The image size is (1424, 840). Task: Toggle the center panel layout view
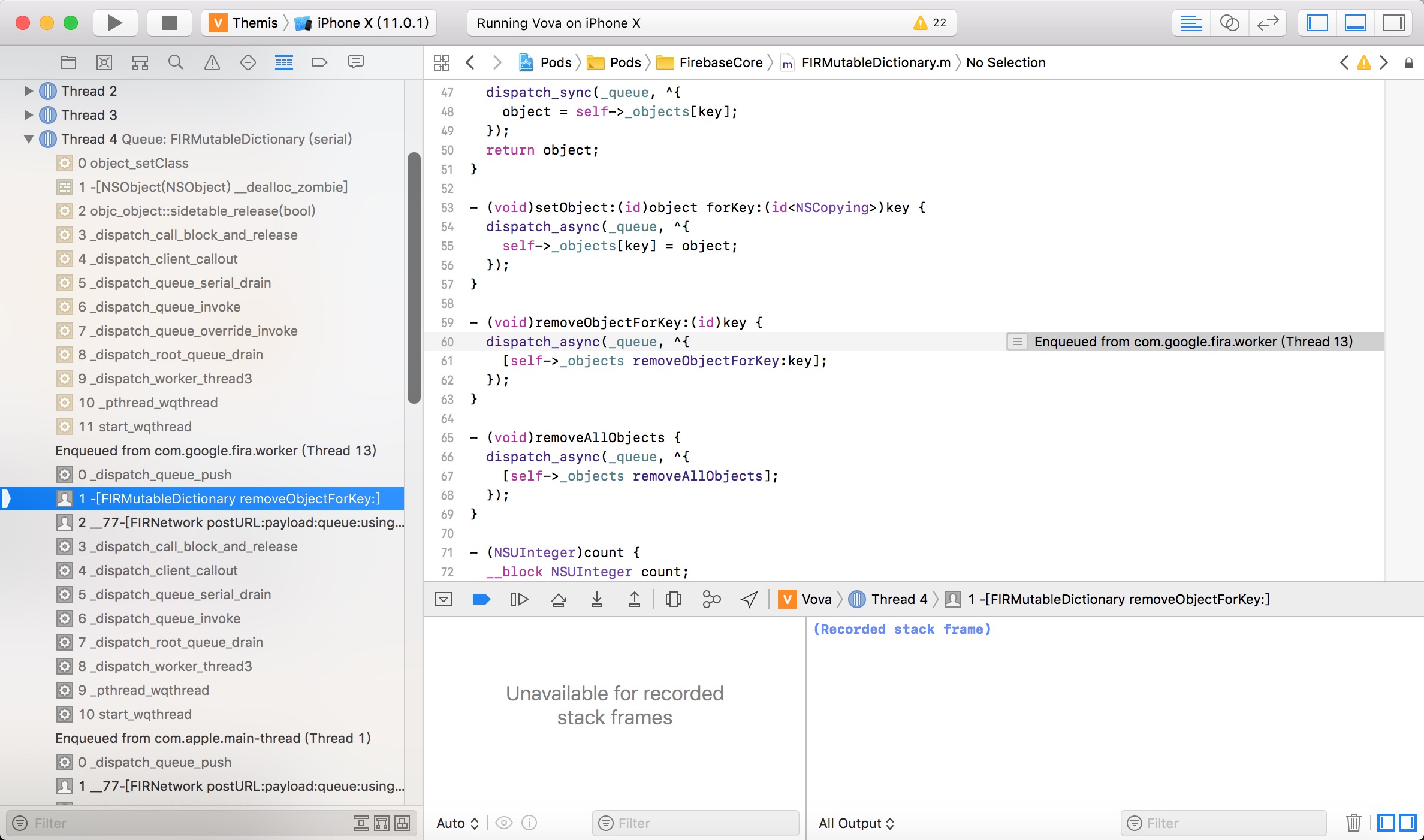tap(1357, 21)
